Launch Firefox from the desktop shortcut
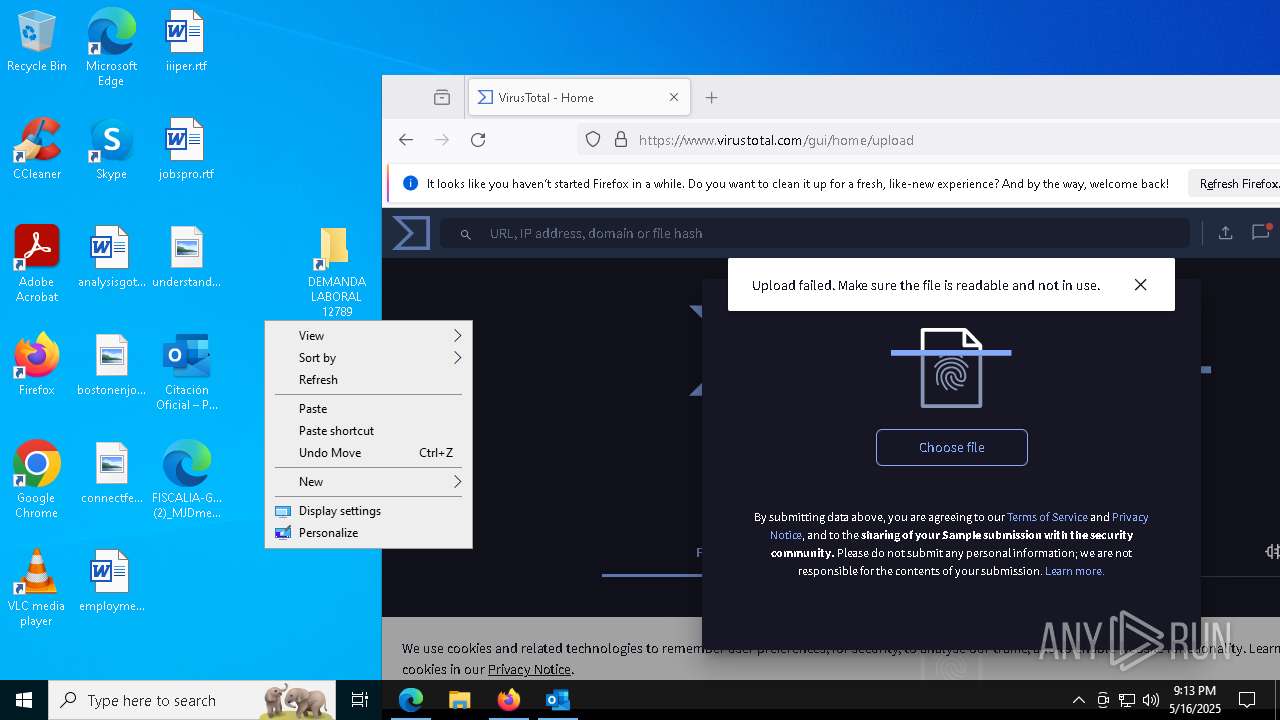Image resolution: width=1280 pixels, height=720 pixels. [37, 366]
